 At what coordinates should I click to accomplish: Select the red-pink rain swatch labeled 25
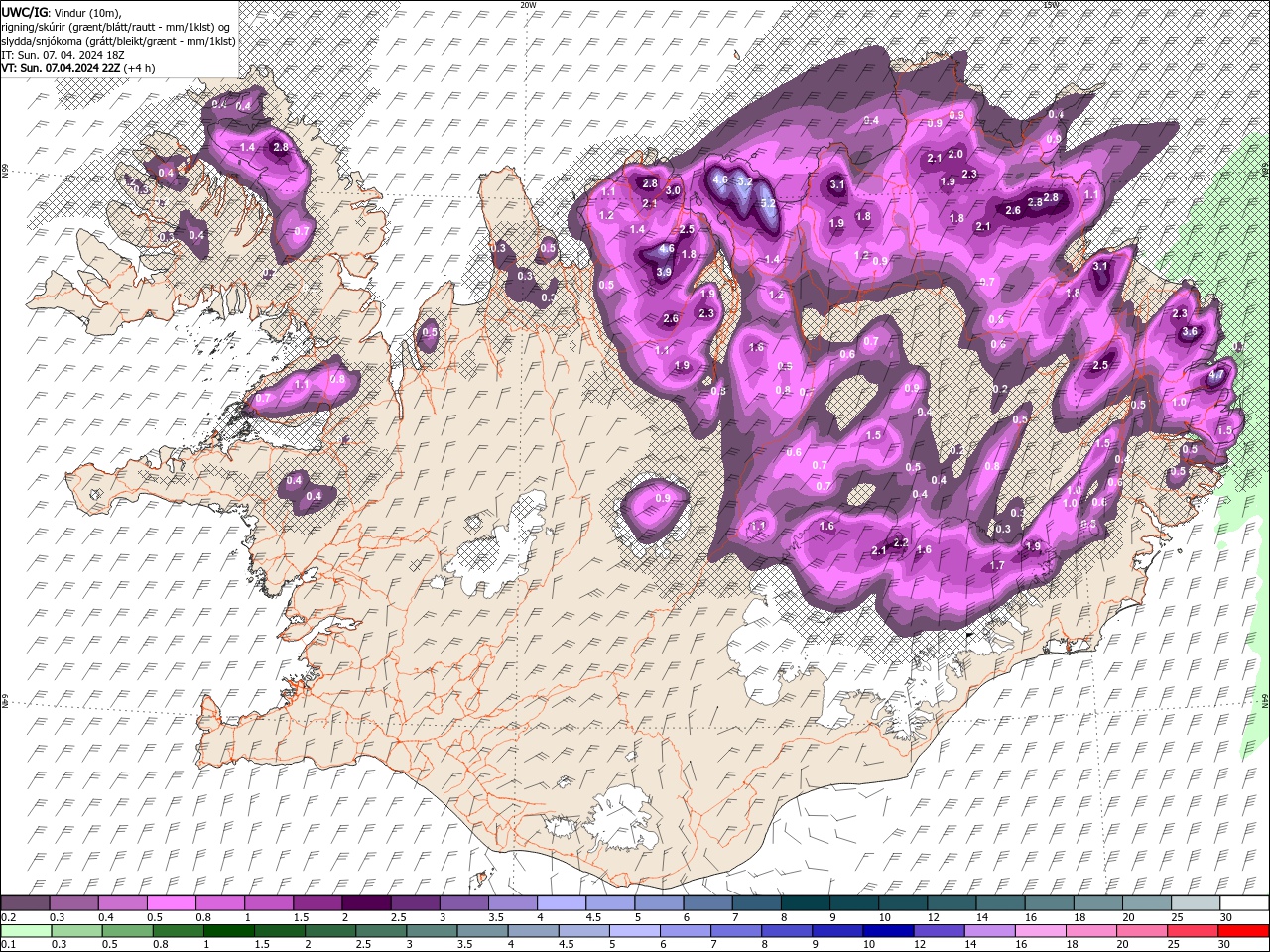(x=1193, y=930)
